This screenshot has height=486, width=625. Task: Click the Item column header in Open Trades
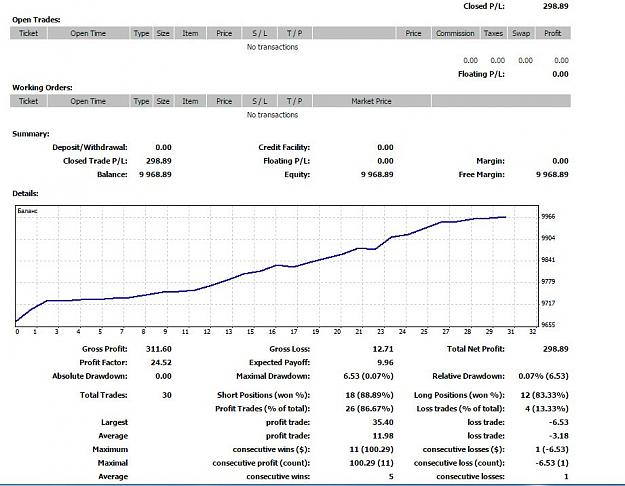[190, 33]
